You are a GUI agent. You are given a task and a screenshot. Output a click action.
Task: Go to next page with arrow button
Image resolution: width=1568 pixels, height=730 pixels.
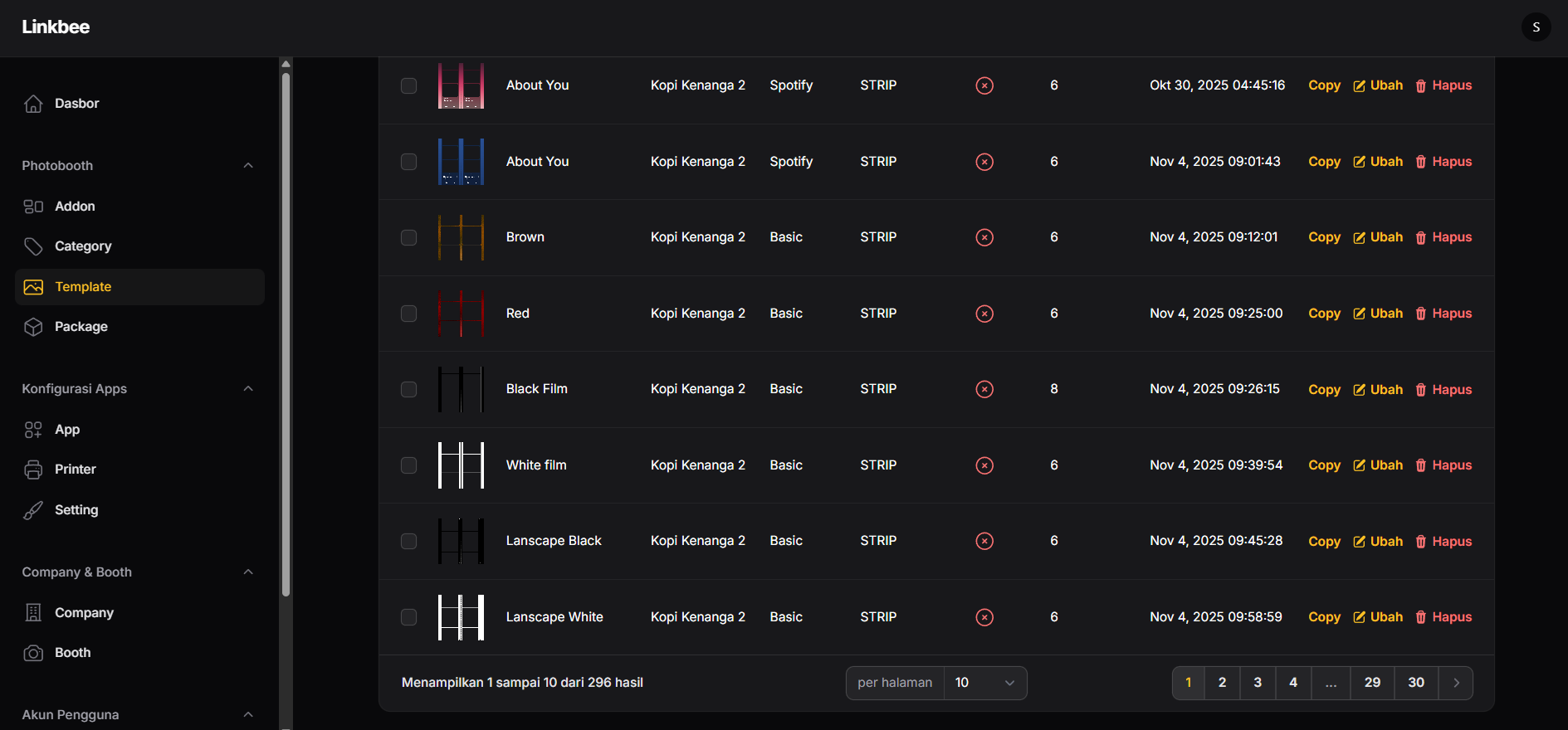point(1456,683)
